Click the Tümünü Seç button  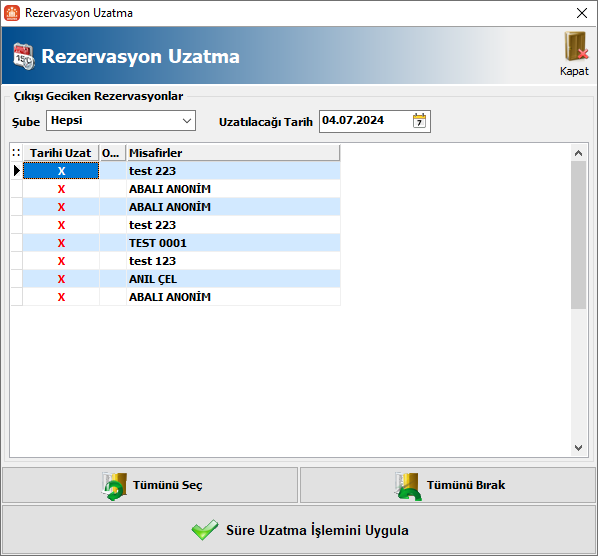click(150, 485)
